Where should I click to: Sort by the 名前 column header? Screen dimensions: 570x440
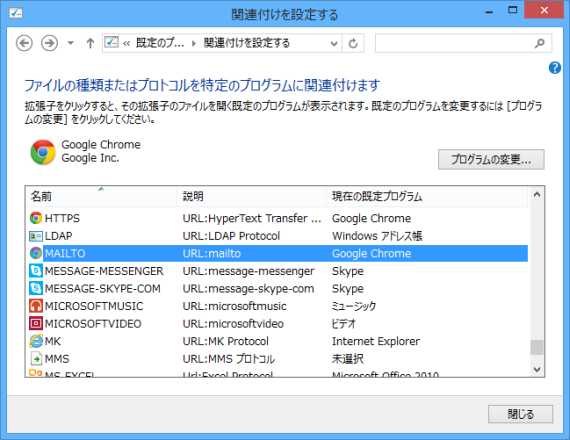[101, 196]
